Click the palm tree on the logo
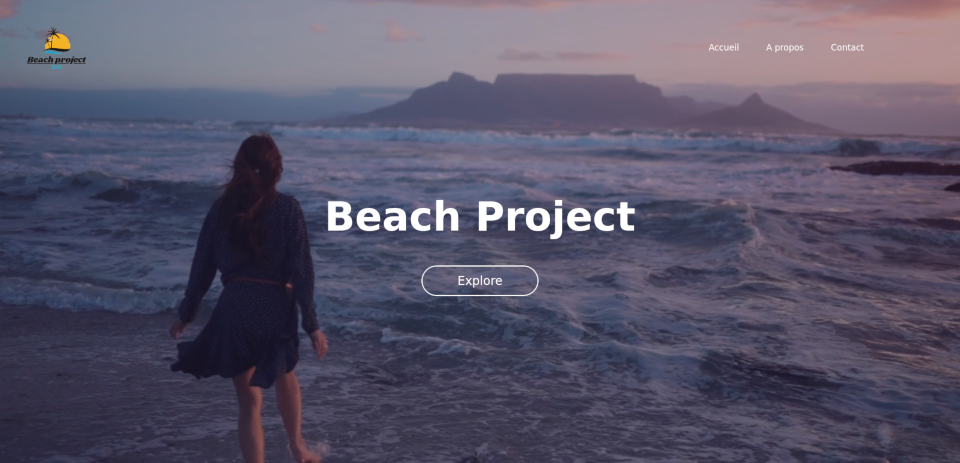This screenshot has height=463, width=960. (x=53, y=34)
